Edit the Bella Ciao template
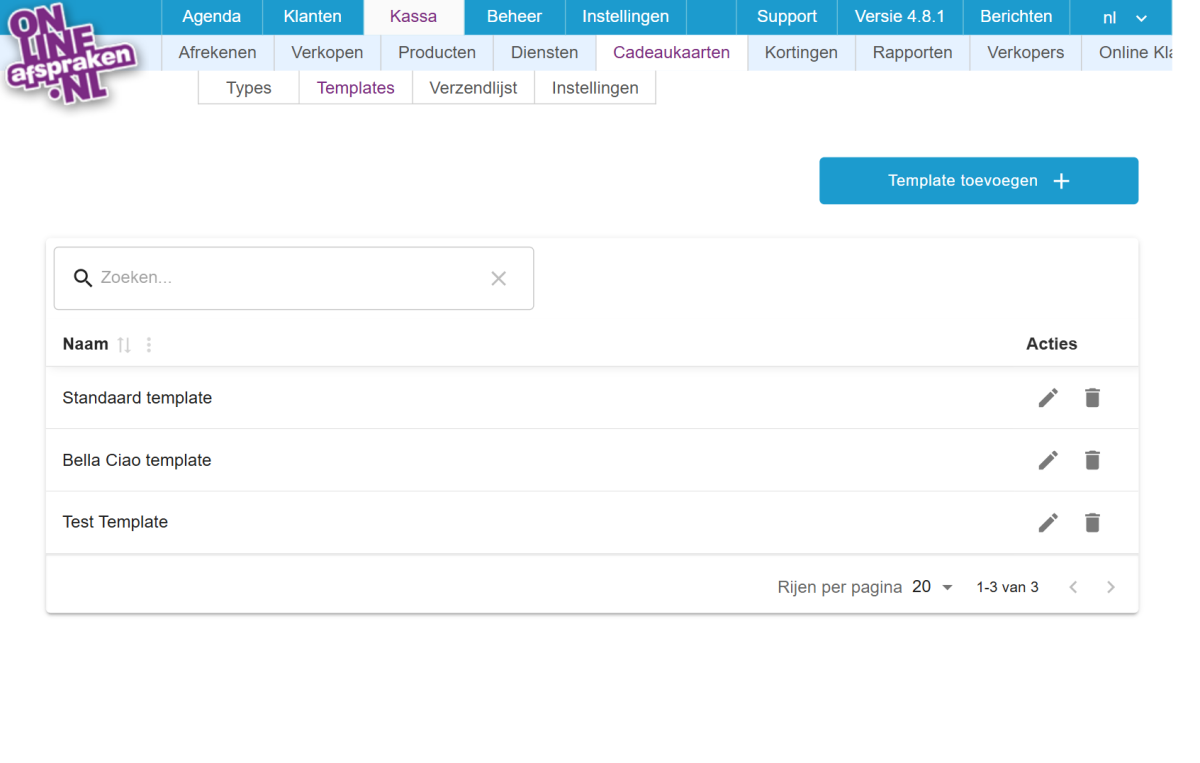 [1048, 460]
